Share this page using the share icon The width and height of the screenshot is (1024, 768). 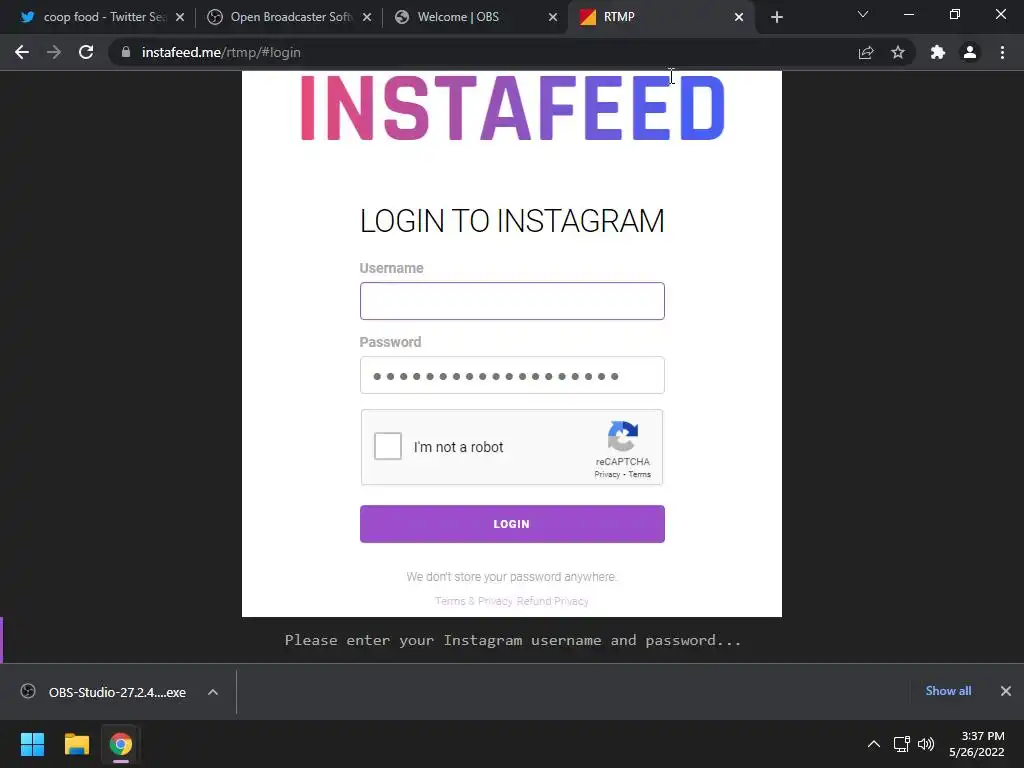[866, 52]
